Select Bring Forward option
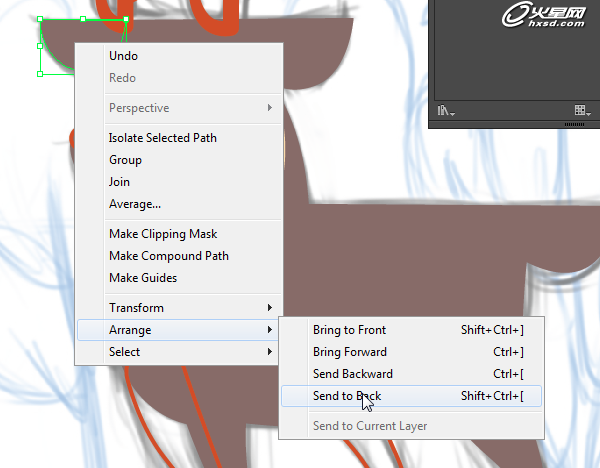This screenshot has height=468, width=600. click(x=411, y=352)
